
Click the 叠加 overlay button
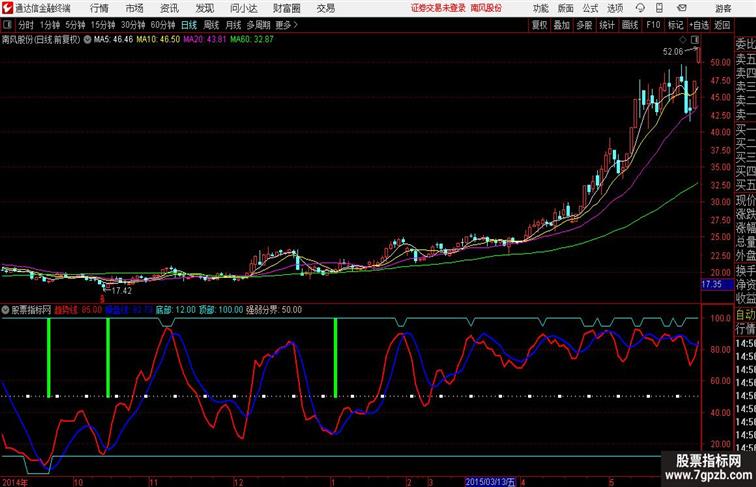tap(562, 25)
